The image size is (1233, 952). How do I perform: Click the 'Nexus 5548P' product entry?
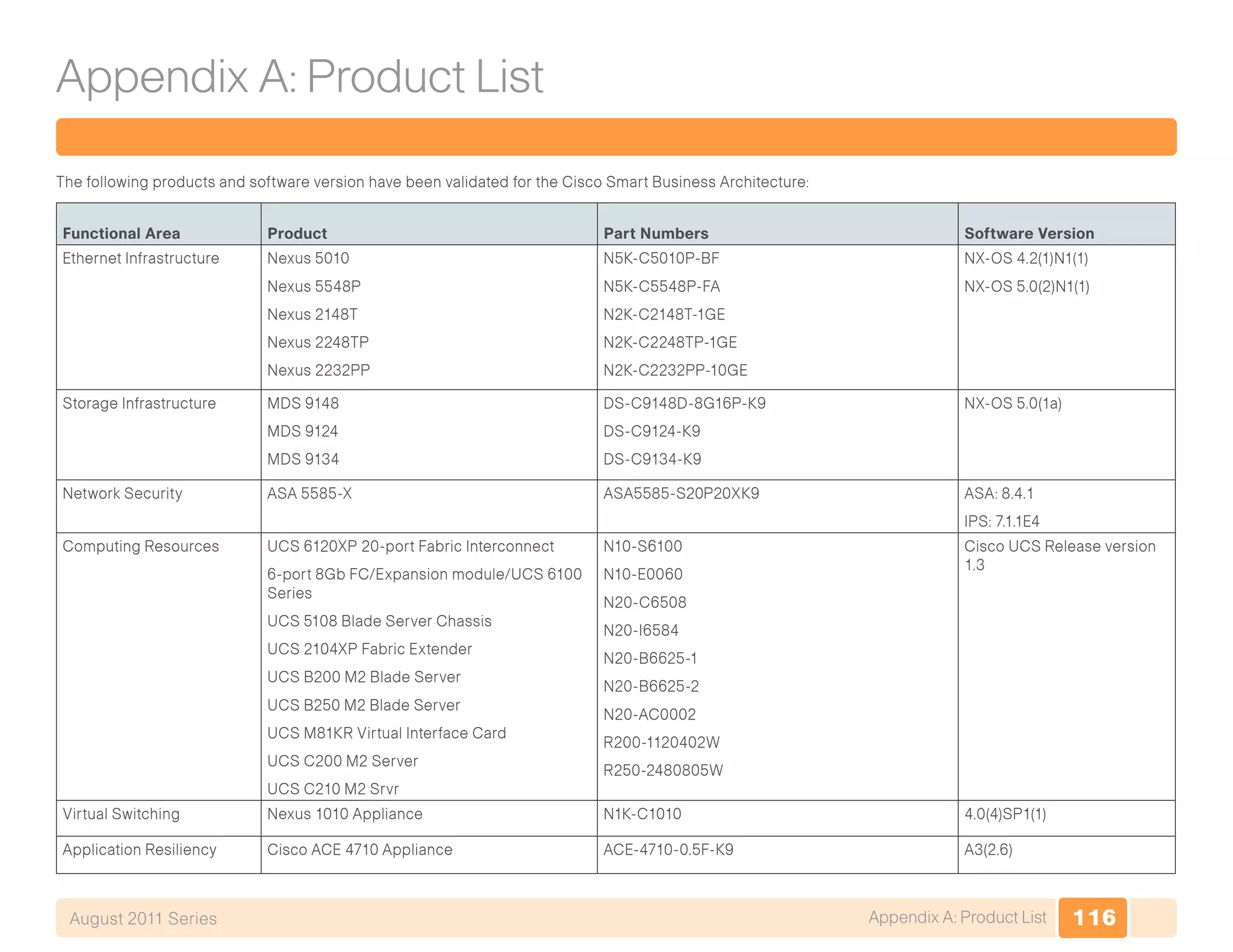pyautogui.click(x=314, y=286)
